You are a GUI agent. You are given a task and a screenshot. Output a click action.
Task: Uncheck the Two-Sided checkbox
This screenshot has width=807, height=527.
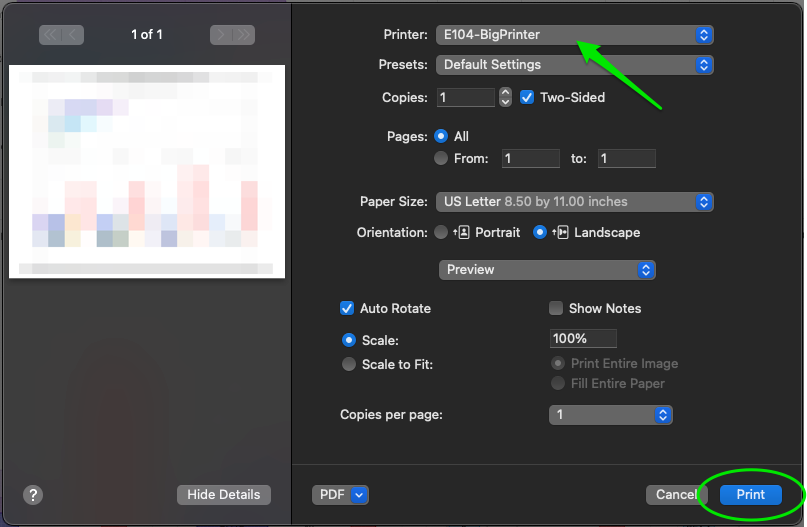pyautogui.click(x=527, y=97)
